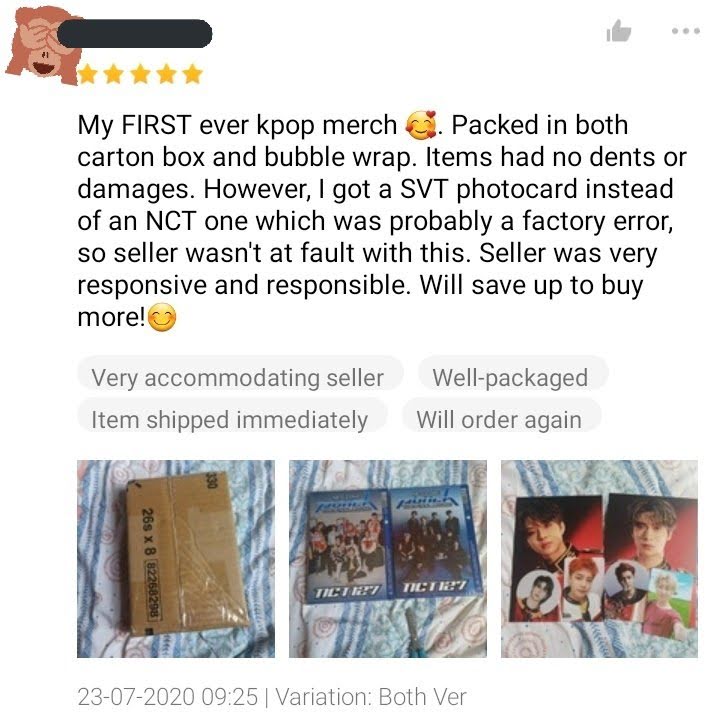Image resolution: width=720 pixels, height=724 pixels.
Task: Click the third yellow rating star
Action: (x=140, y=74)
